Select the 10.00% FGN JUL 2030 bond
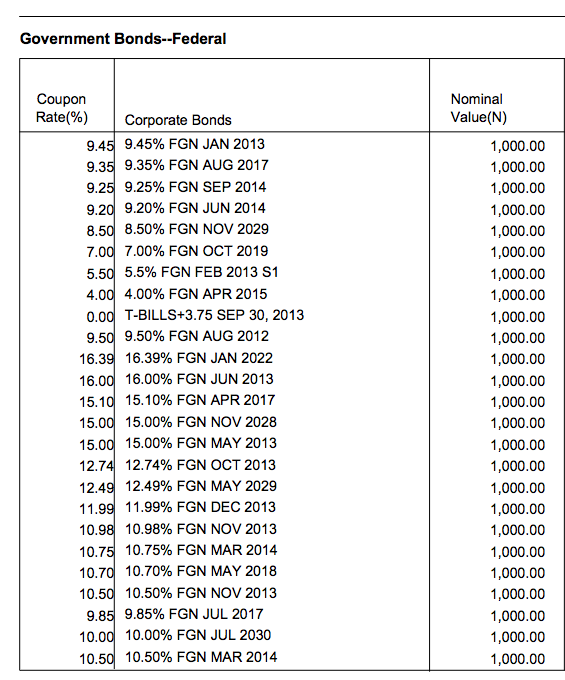The image size is (565, 680). 198,635
